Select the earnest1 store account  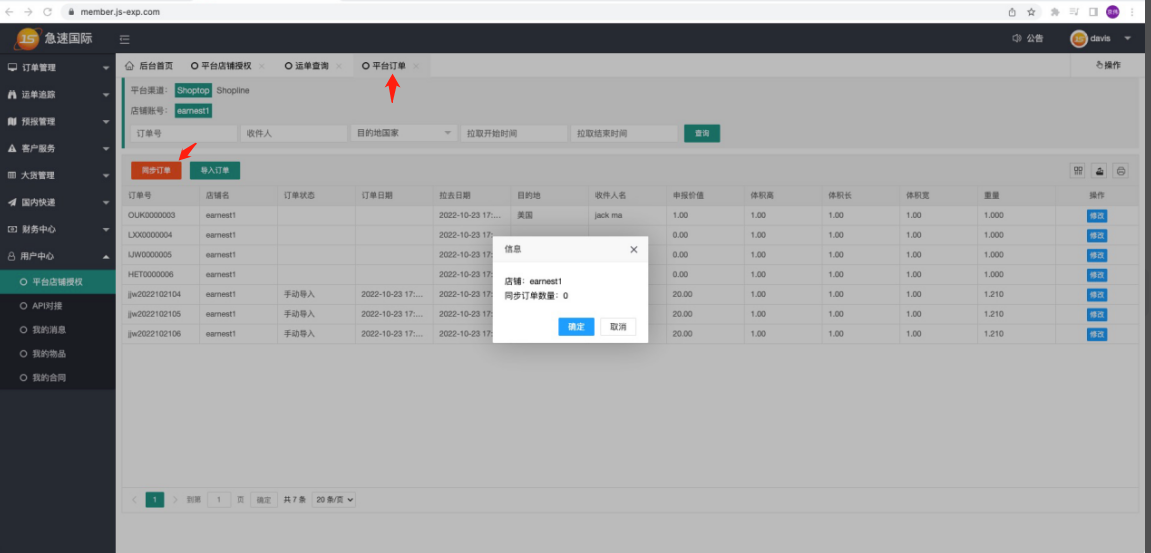click(x=193, y=111)
